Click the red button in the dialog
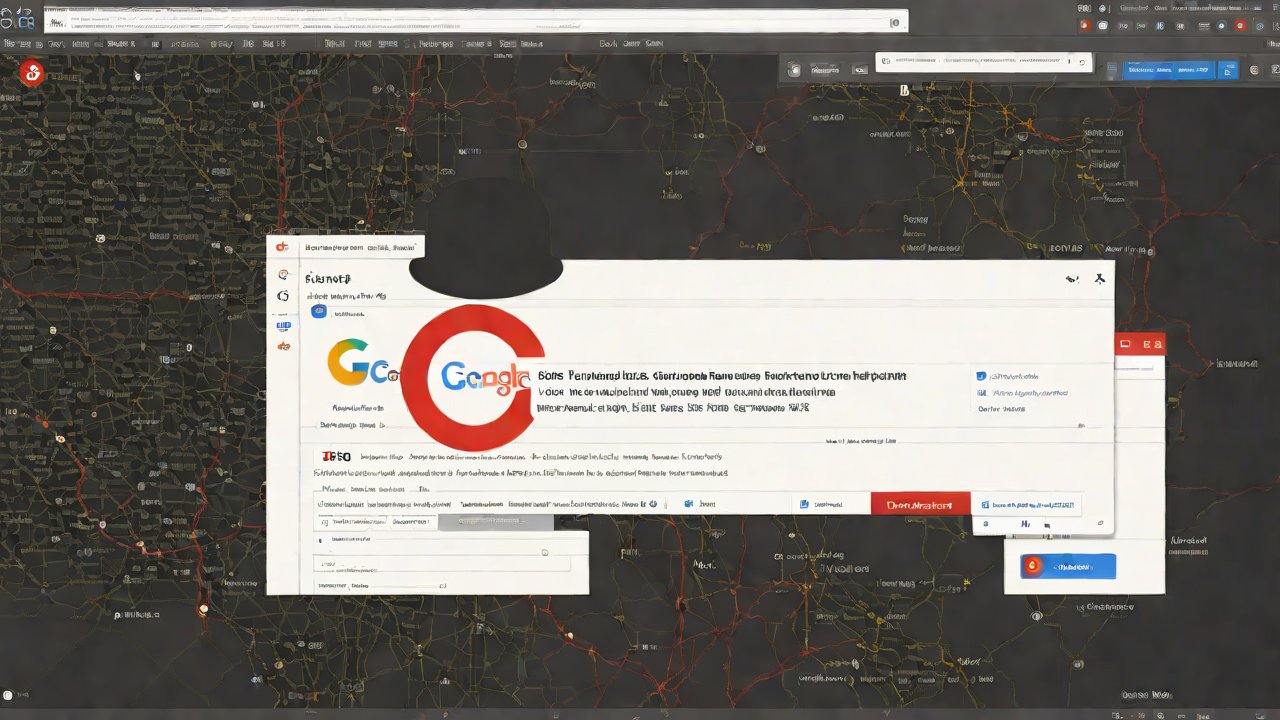This screenshot has width=1280, height=720. [x=920, y=504]
